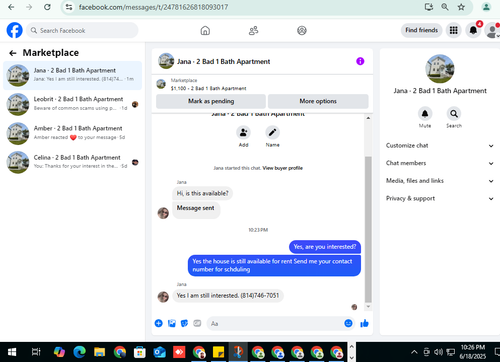Expand Media, files and links section
The width and height of the screenshot is (500, 362).
click(440, 181)
